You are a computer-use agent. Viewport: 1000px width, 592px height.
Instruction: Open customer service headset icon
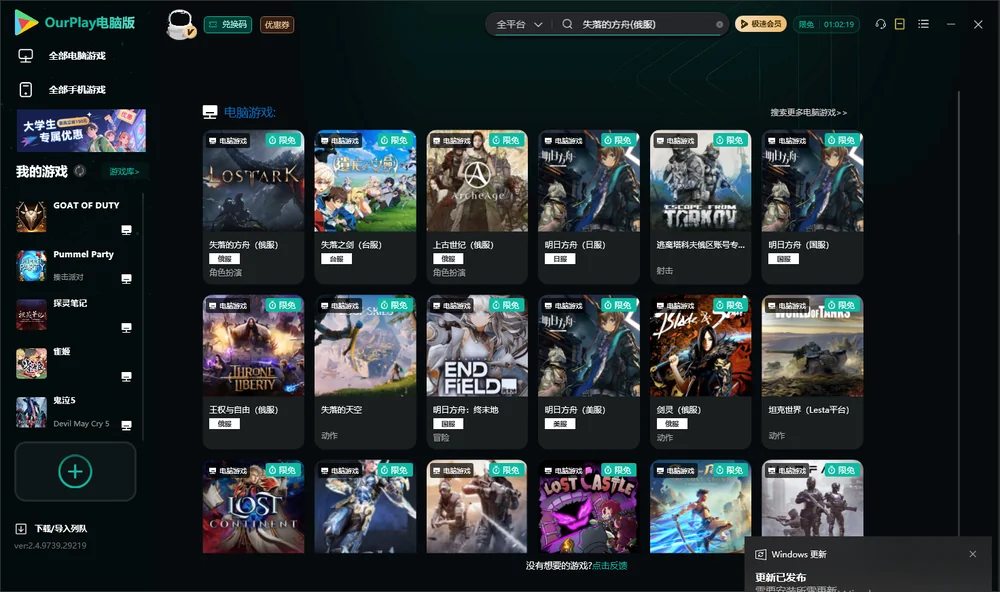pyautogui.click(x=881, y=24)
